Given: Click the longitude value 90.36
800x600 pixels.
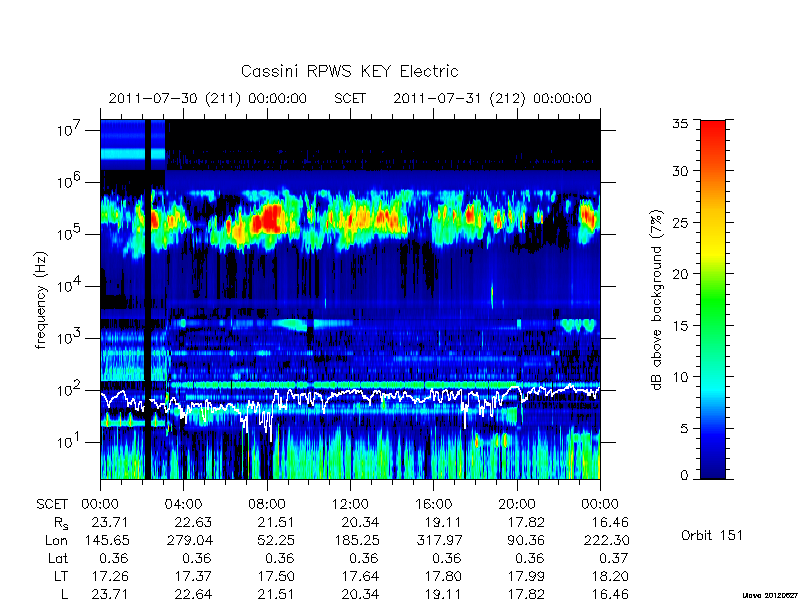Looking at the screenshot, I should (x=526, y=540).
